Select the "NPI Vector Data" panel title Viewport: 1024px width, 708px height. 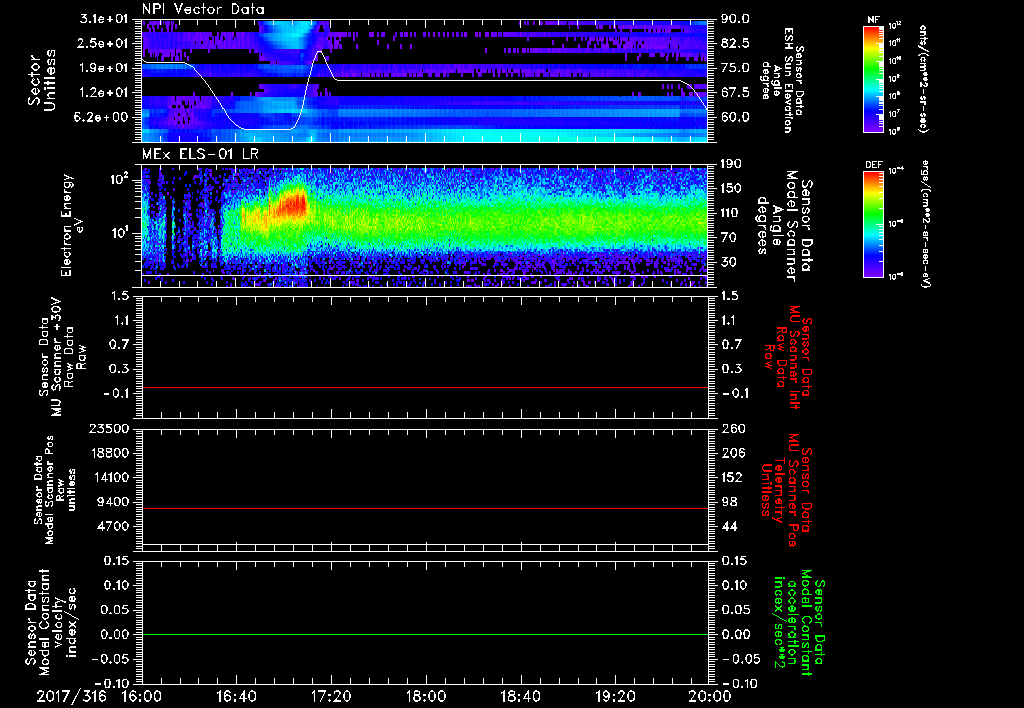[203, 9]
